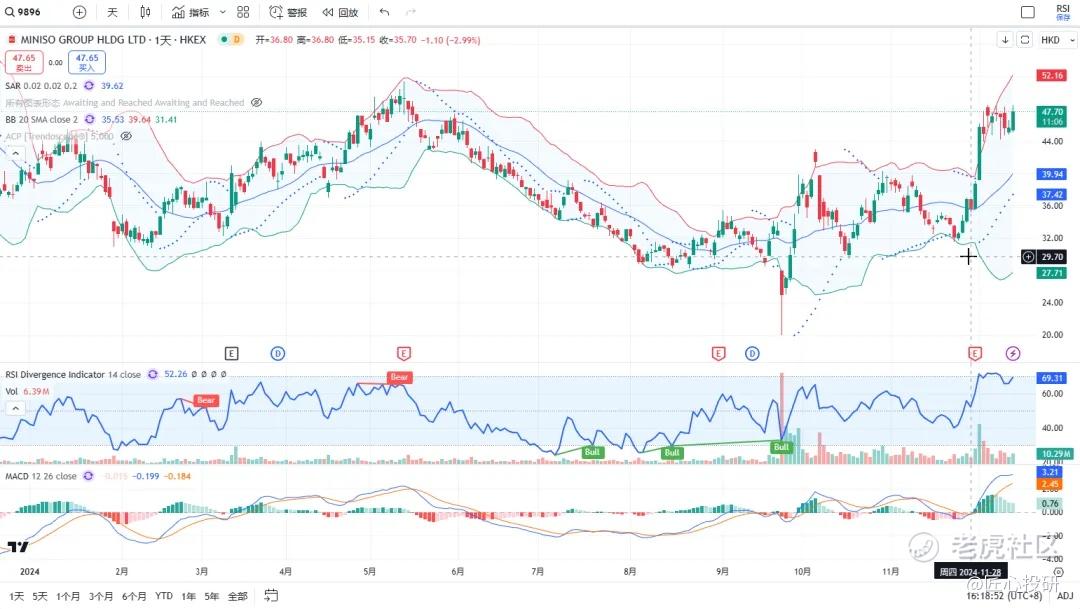Select the 1个月 range tab

68,596
